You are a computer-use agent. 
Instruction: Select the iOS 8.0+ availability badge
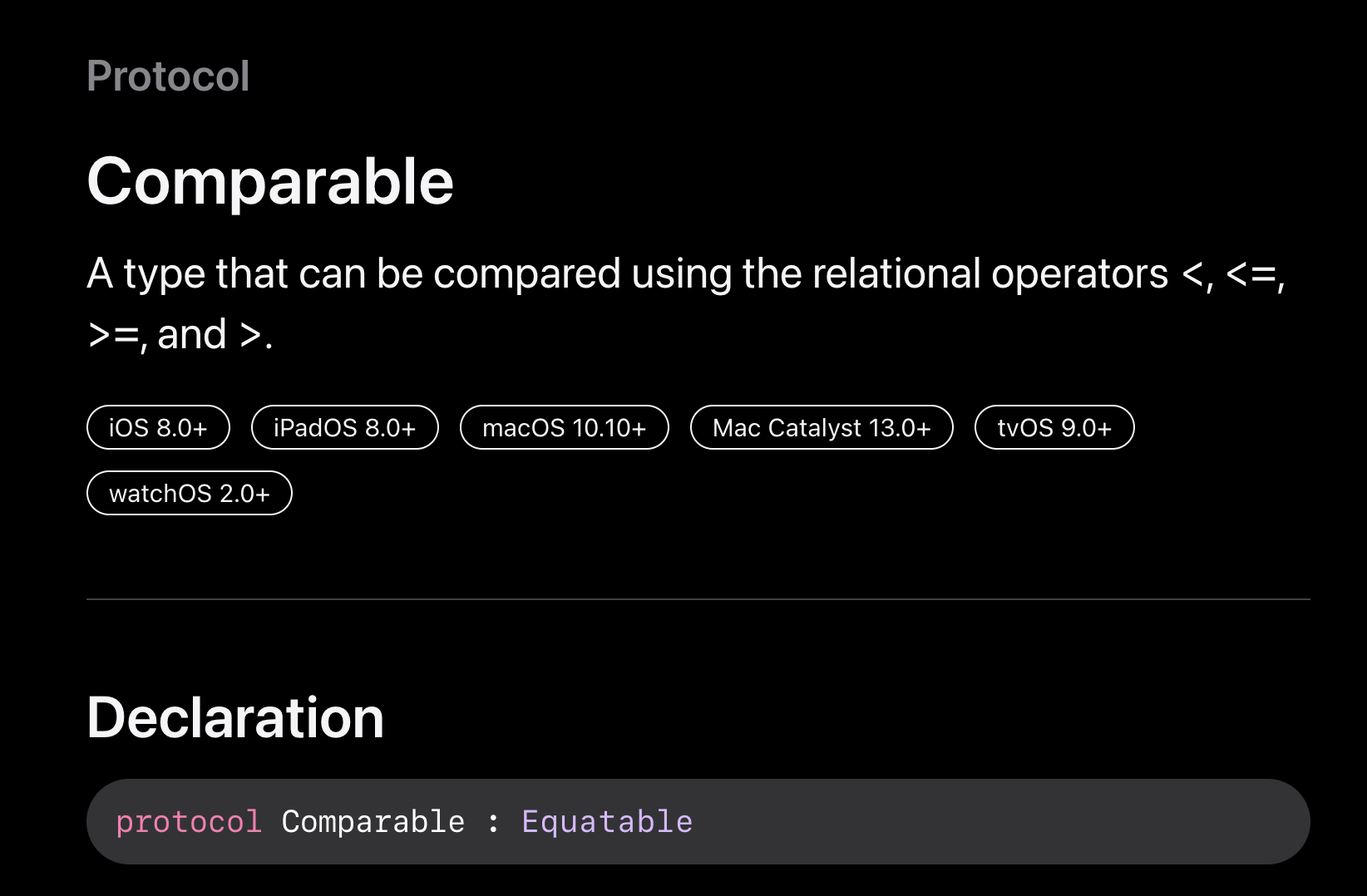158,427
